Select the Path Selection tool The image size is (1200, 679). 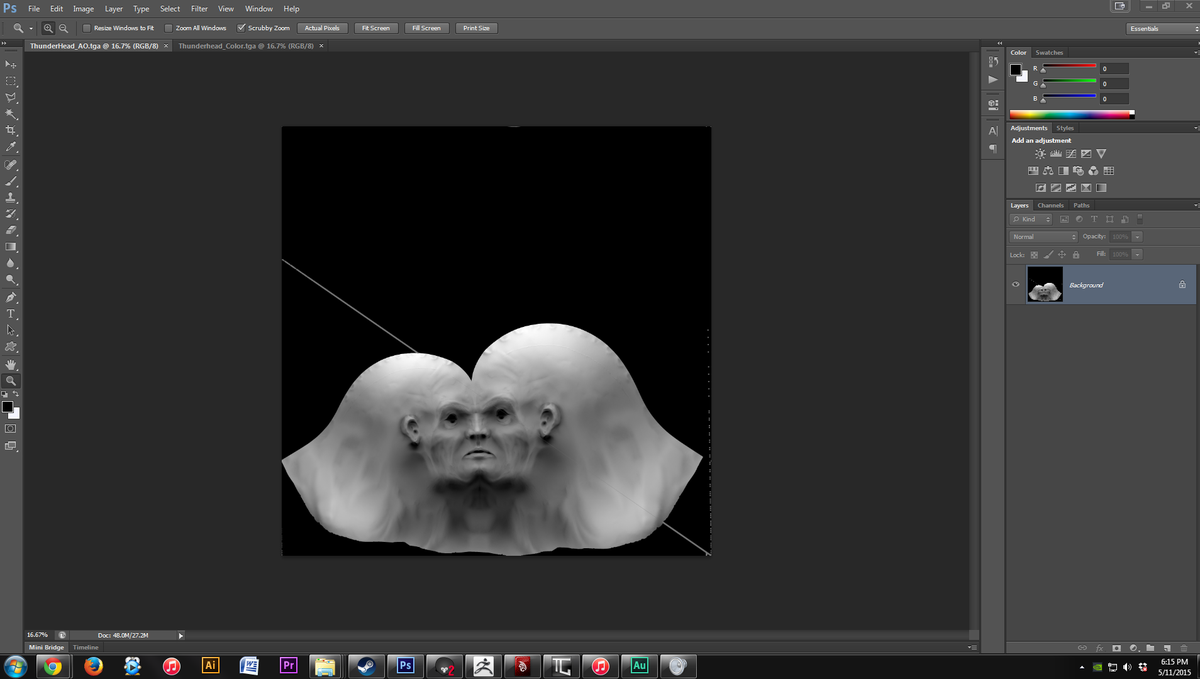point(11,330)
